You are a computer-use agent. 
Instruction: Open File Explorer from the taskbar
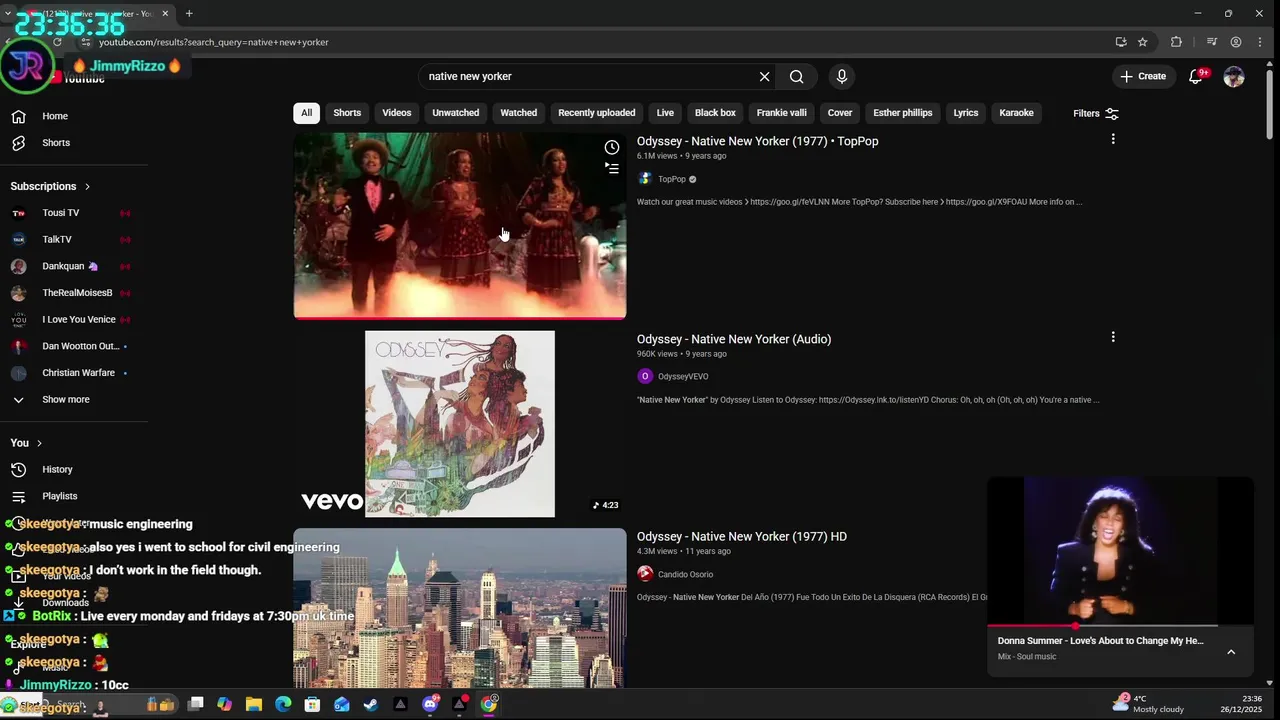(x=254, y=704)
